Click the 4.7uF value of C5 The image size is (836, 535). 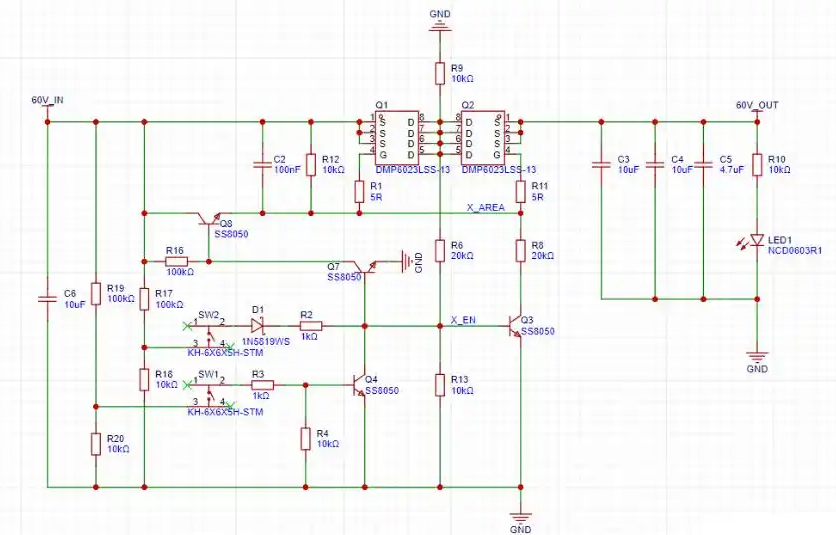(731, 170)
